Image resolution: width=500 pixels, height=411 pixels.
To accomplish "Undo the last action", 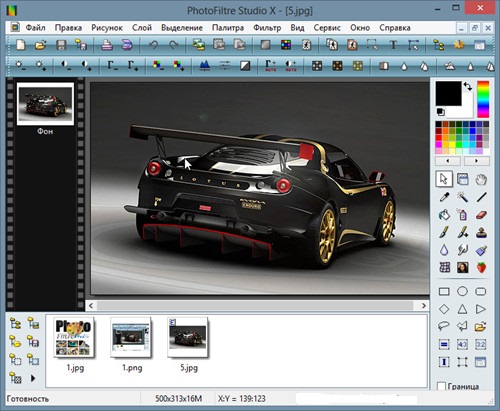I will pos(153,45).
